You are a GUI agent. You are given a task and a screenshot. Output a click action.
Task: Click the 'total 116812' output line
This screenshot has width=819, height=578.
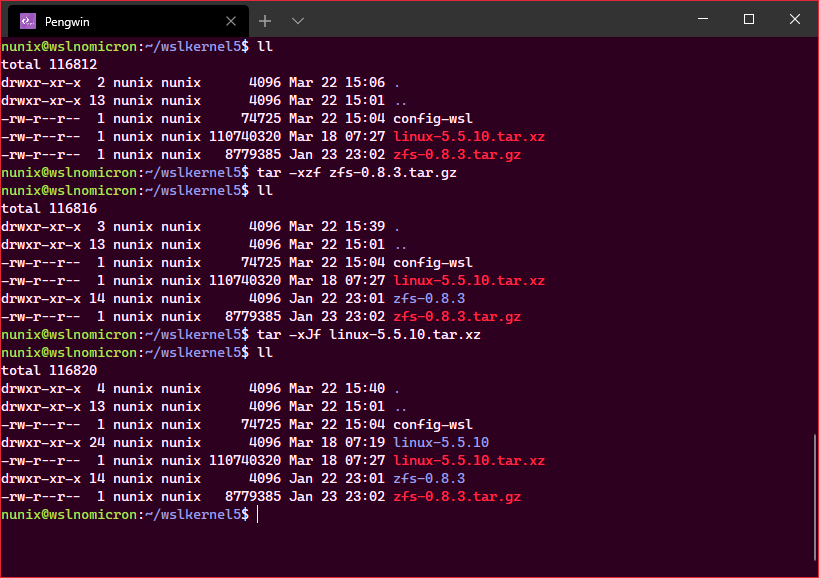pyautogui.click(x=49, y=65)
